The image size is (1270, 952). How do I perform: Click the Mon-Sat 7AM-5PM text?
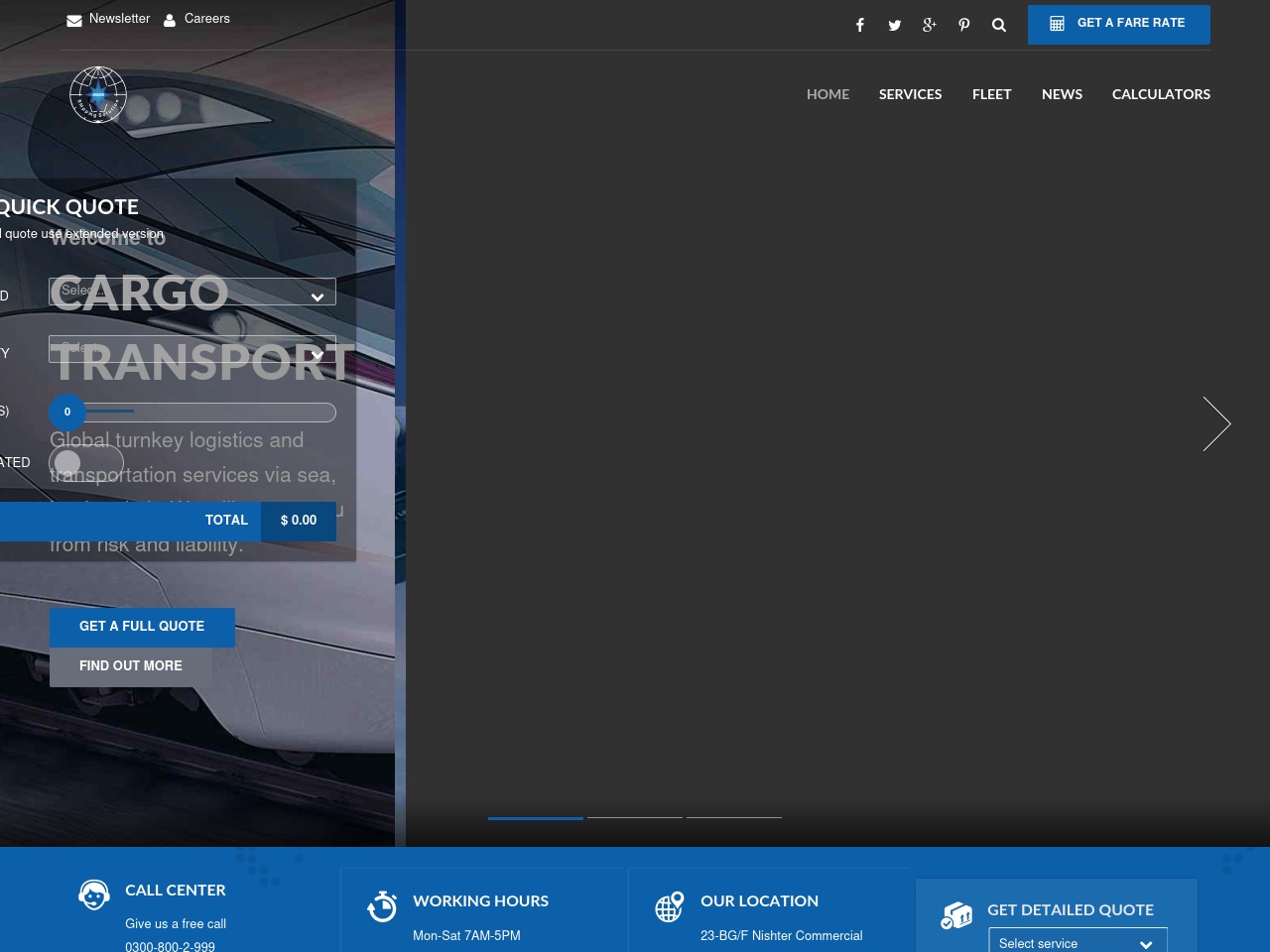(466, 936)
